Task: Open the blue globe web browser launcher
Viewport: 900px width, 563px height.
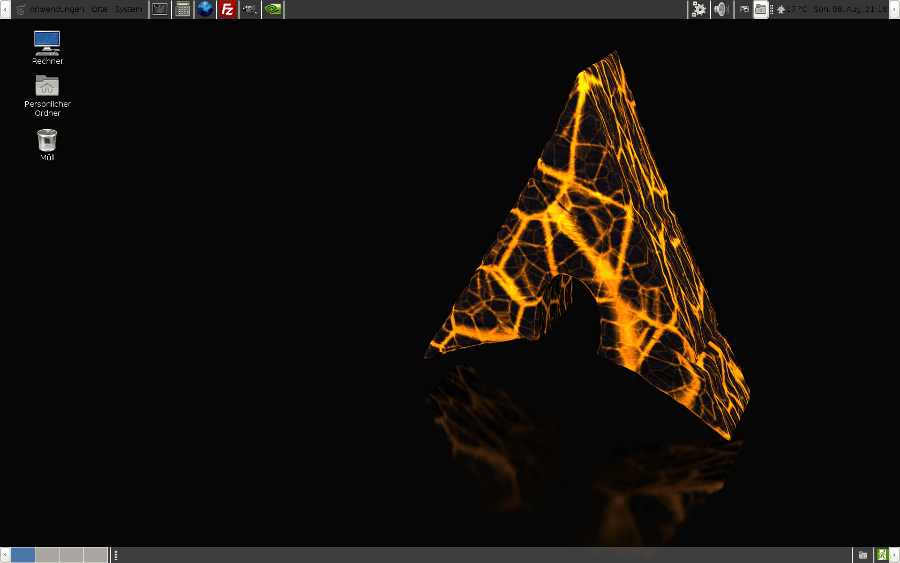Action: coord(205,9)
